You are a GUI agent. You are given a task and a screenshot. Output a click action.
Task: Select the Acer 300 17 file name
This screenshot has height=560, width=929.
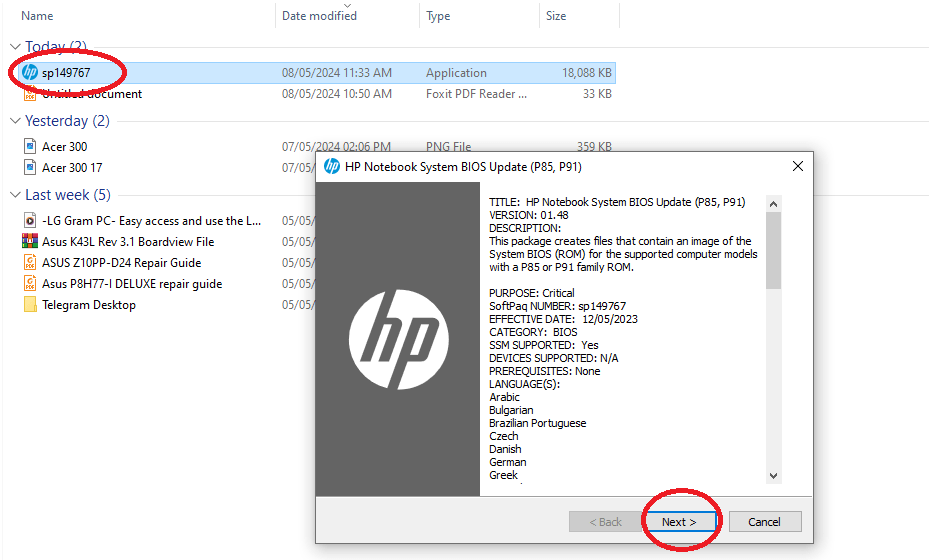(x=72, y=168)
